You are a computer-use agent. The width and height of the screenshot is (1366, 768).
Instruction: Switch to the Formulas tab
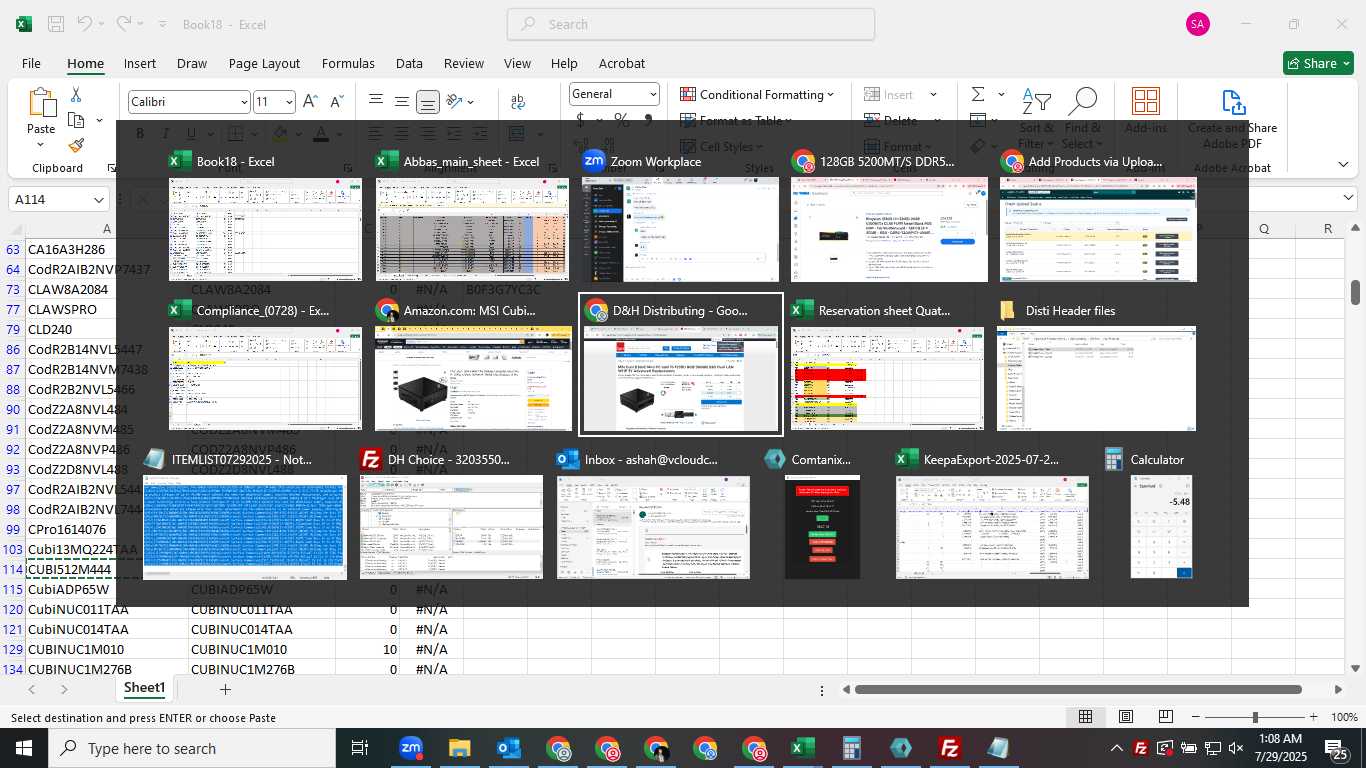[x=348, y=63]
